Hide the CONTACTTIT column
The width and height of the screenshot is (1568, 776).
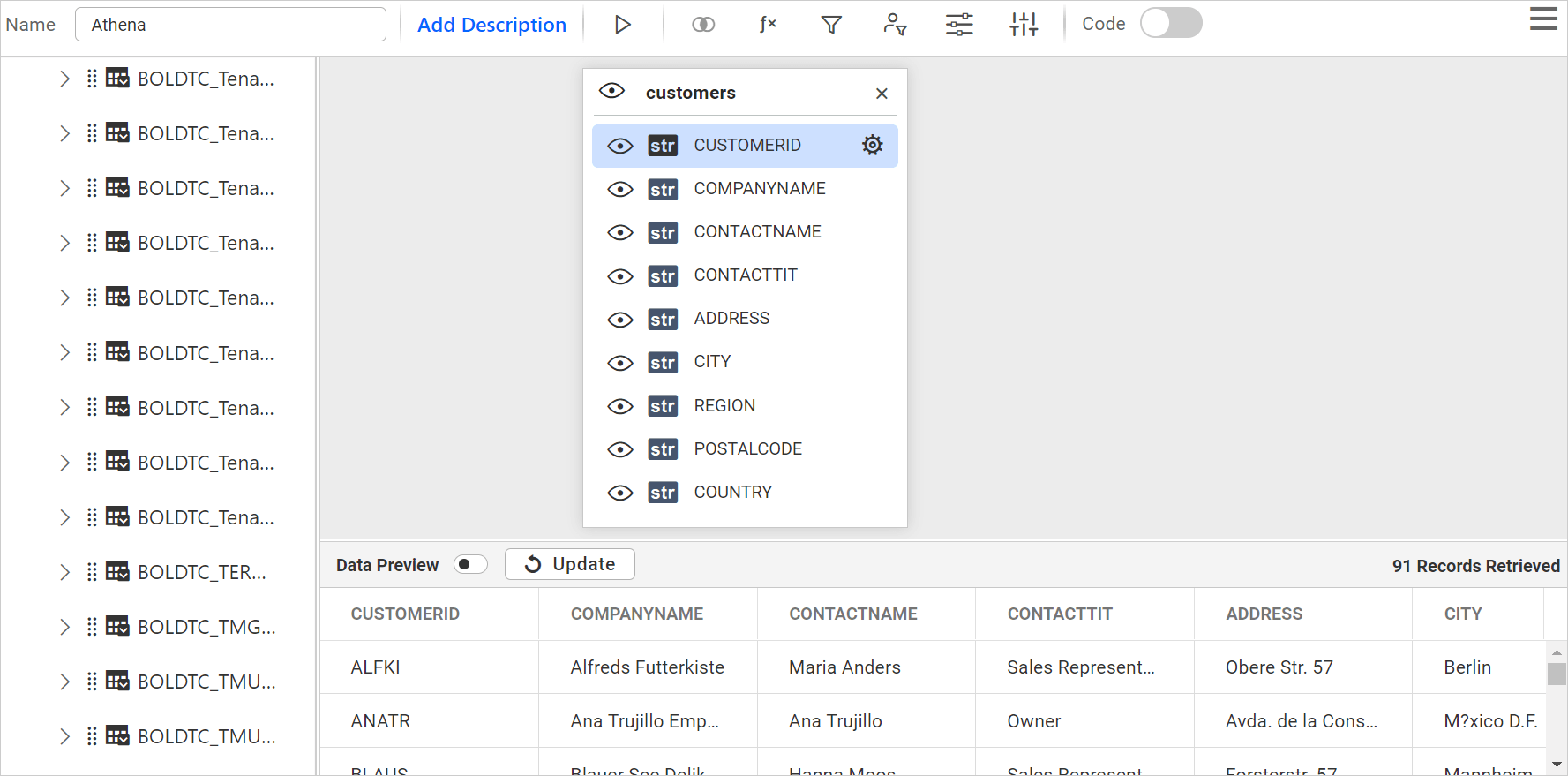tap(620, 275)
